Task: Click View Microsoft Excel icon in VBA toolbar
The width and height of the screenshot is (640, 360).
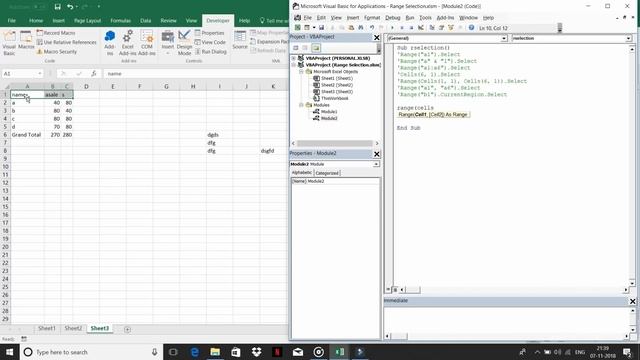Action: click(x=298, y=27)
